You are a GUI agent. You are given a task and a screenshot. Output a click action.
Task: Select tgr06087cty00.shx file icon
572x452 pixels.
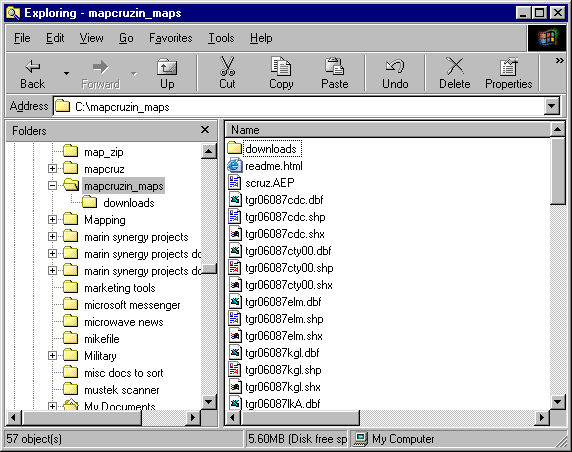(235, 285)
